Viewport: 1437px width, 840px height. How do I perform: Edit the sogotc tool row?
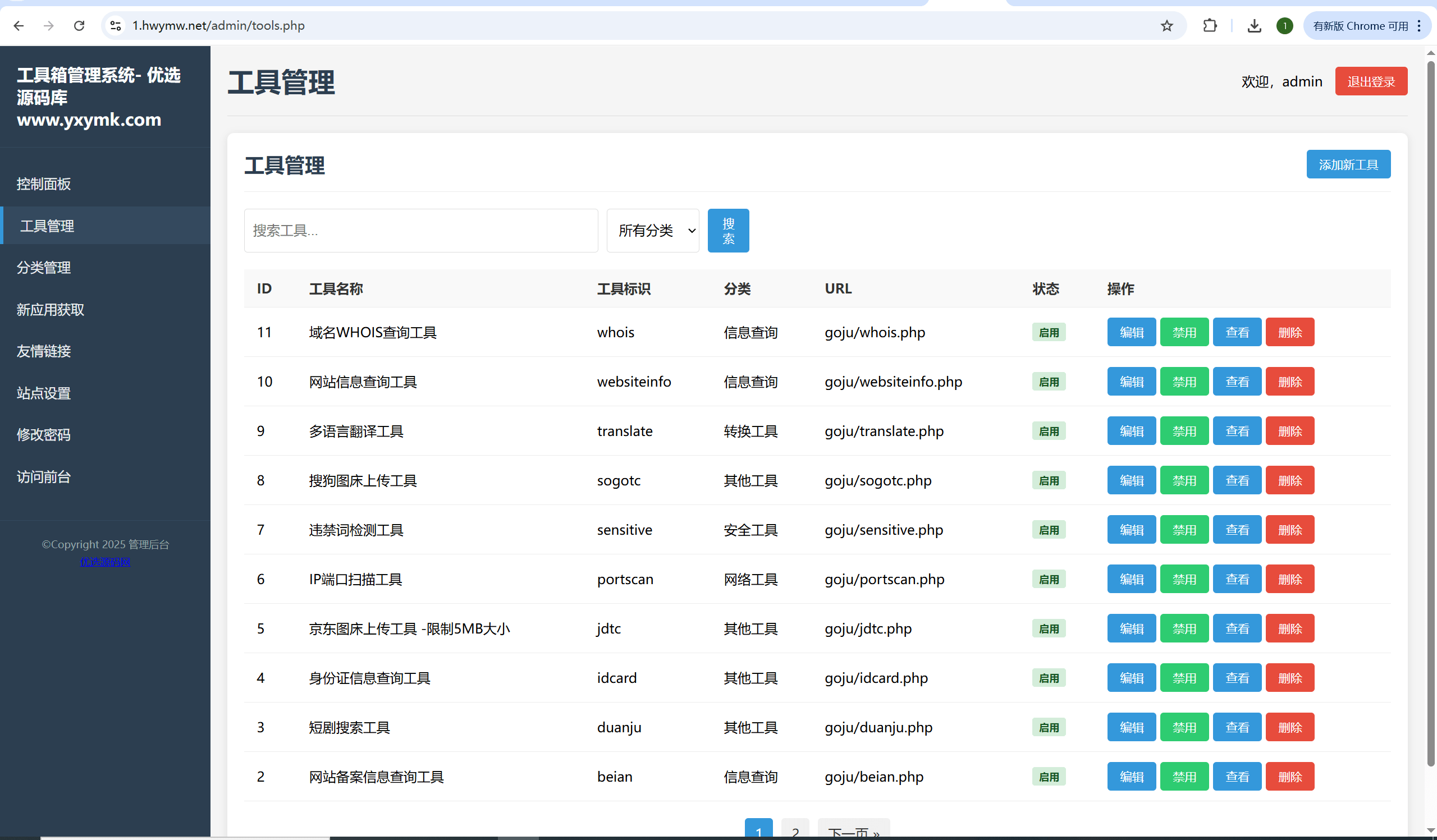1131,480
